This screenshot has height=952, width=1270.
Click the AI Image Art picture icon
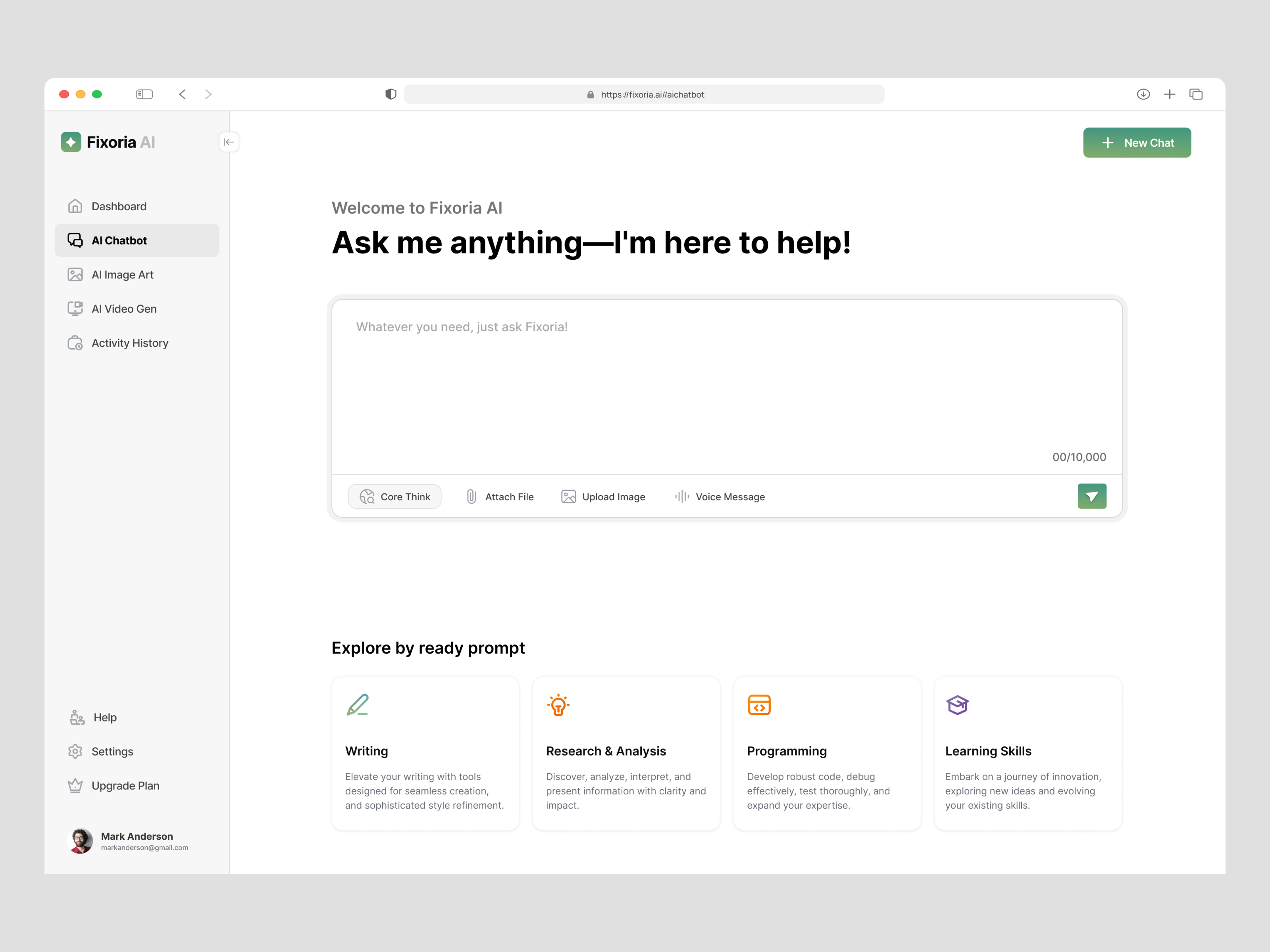(75, 274)
